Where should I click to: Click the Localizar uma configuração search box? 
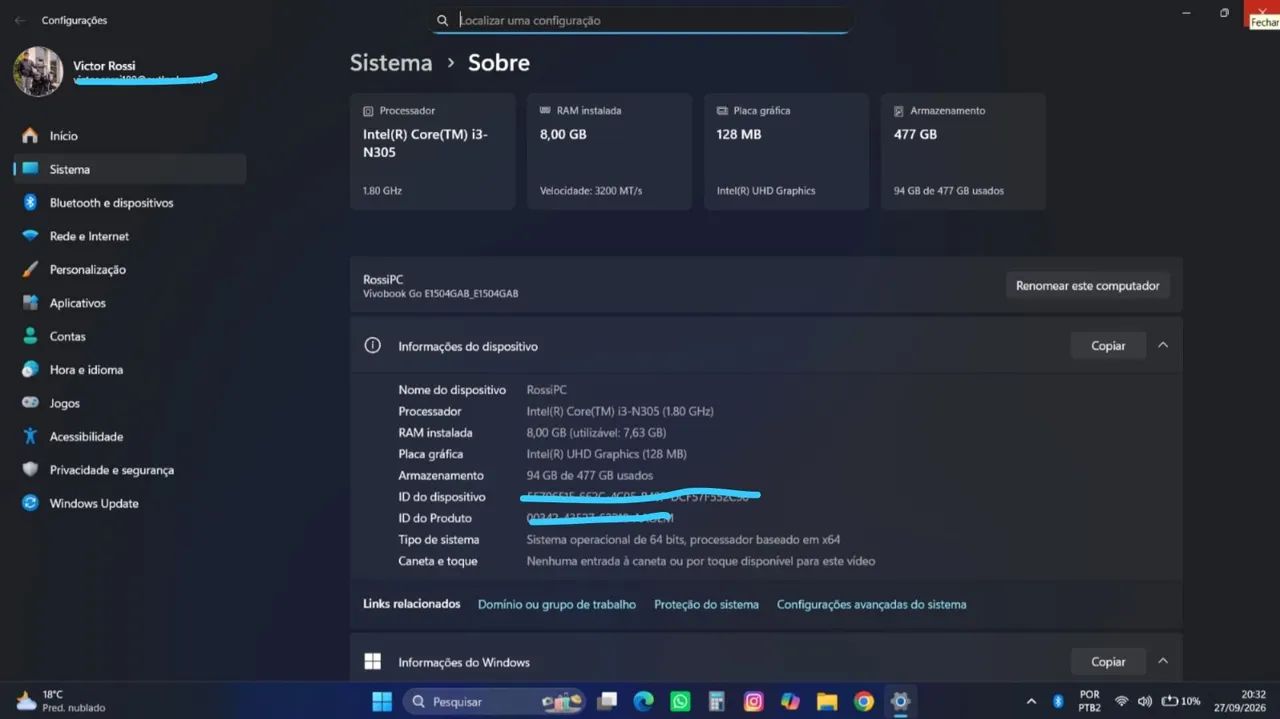pos(642,20)
